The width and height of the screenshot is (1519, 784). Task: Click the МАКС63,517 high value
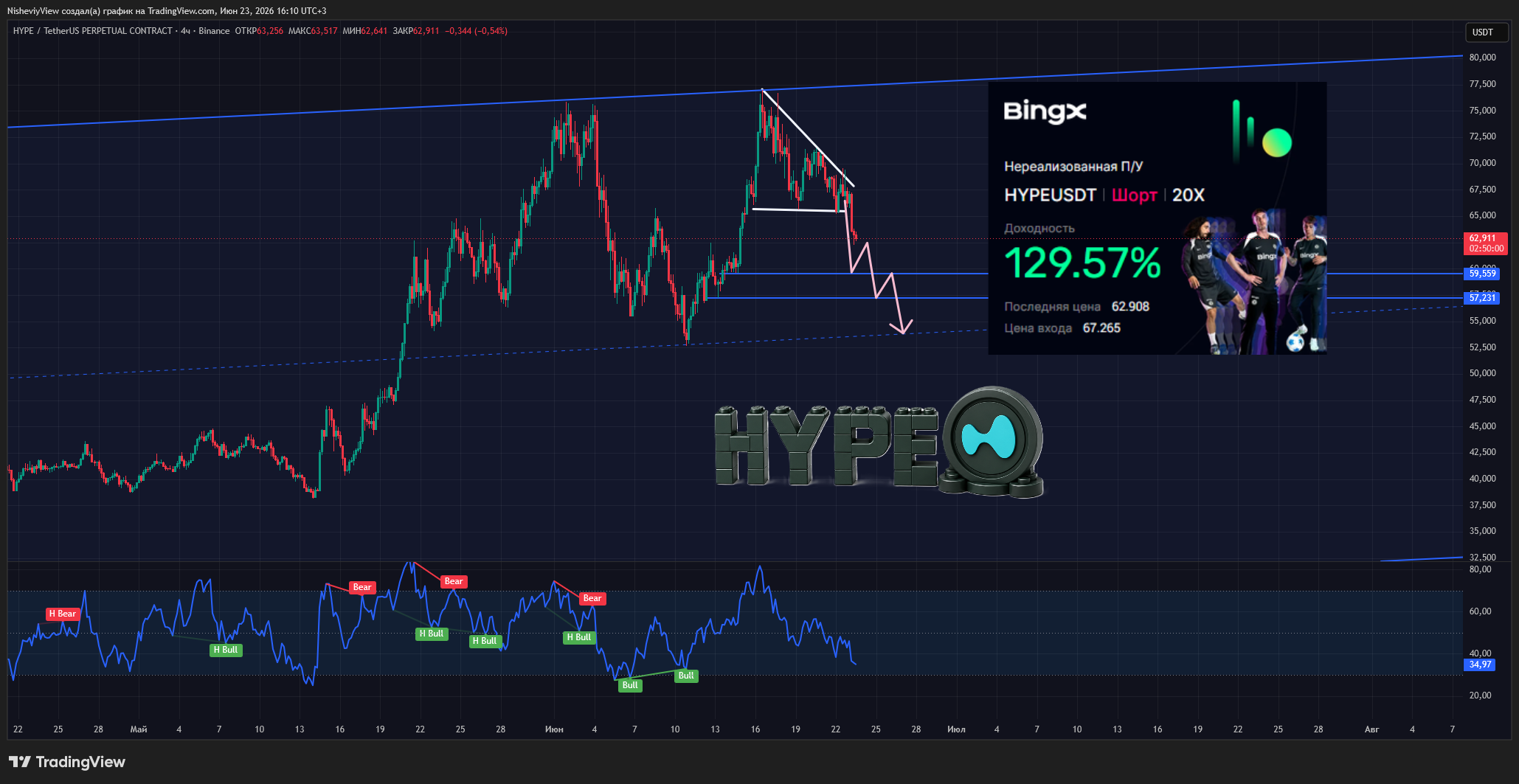[313, 31]
